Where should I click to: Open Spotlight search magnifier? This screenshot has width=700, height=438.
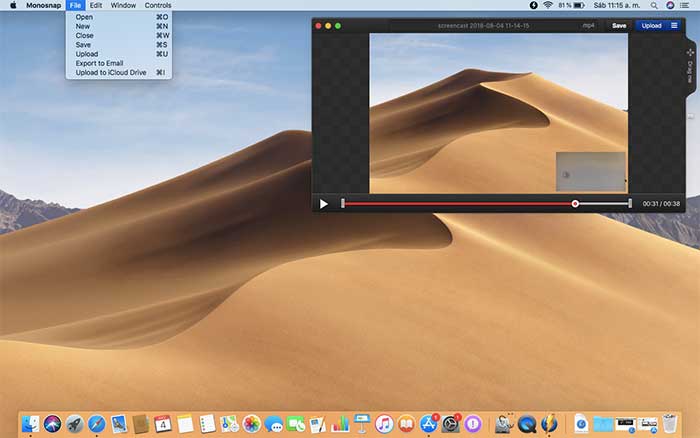point(654,5)
